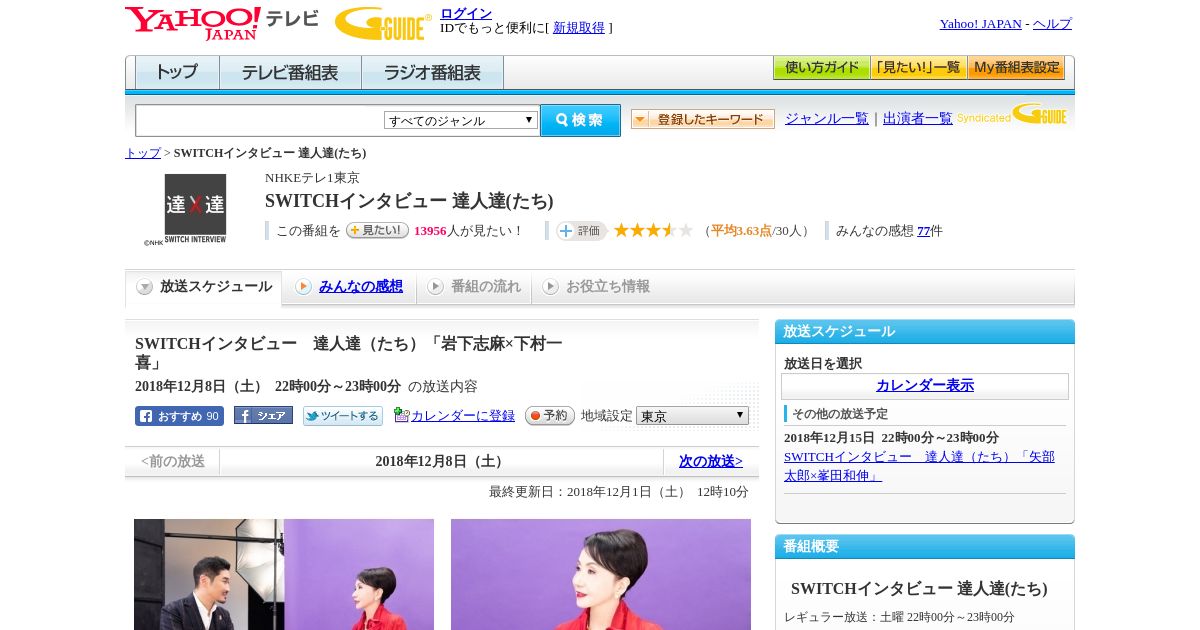Open the ジャンル一覧 link

point(827,118)
